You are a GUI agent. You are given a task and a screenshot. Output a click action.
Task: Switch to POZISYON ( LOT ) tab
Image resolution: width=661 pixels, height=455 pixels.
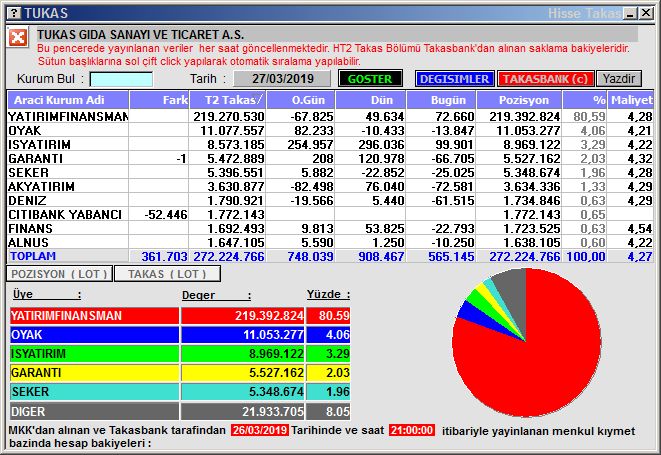[x=59, y=274]
